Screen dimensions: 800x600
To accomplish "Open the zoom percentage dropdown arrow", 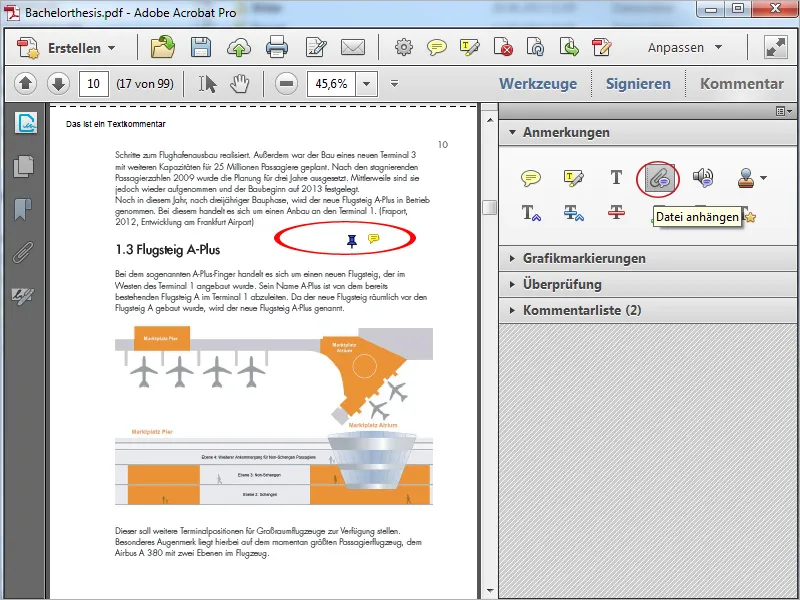I will [x=366, y=84].
